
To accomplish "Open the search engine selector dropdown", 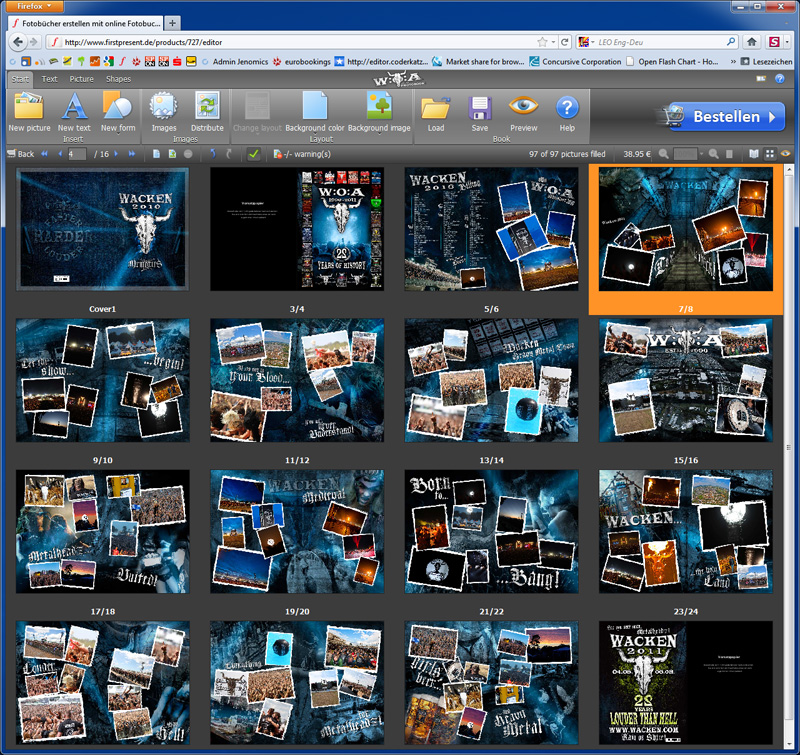I will tap(586, 42).
